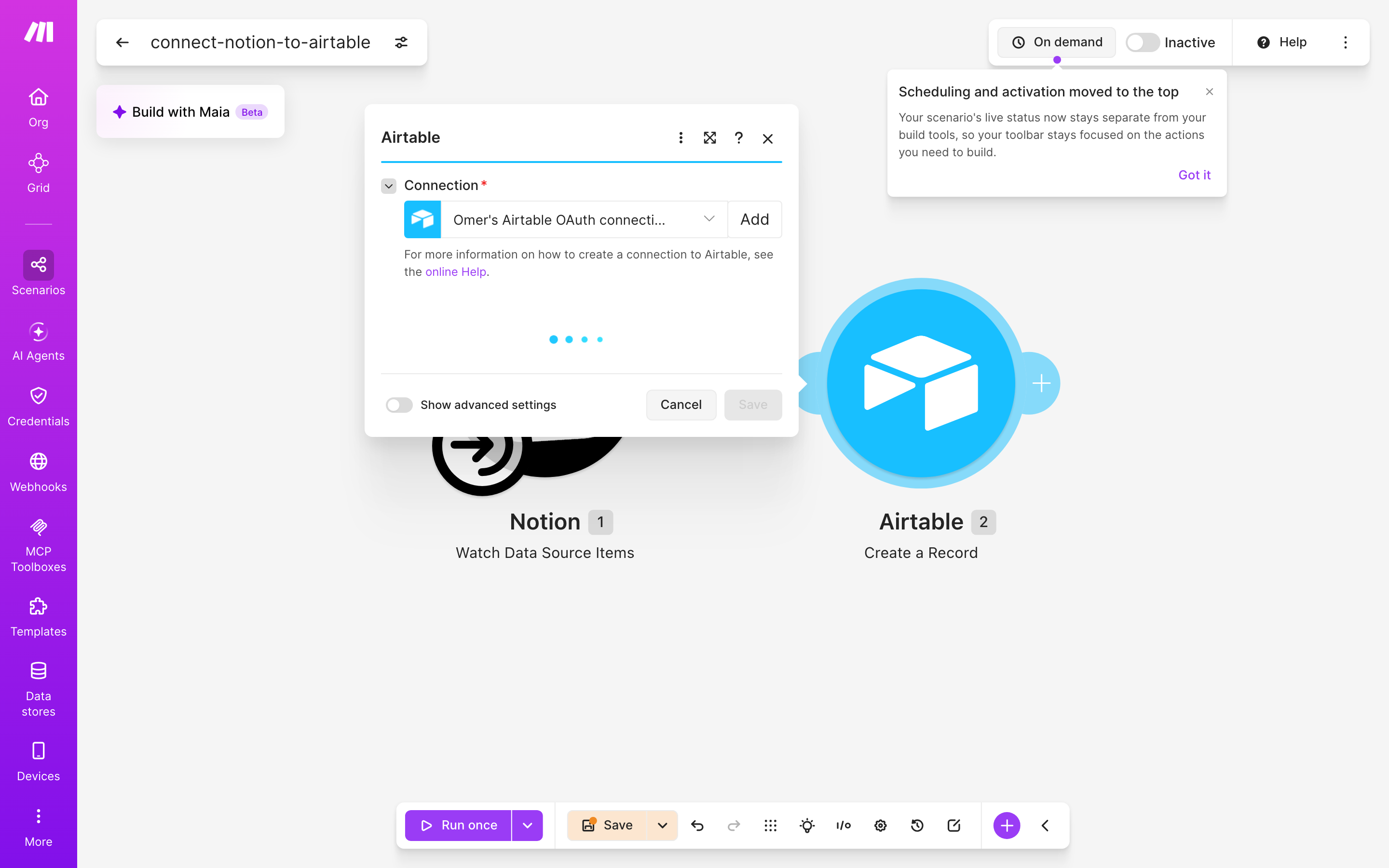Open AI Agents from sidebar
This screenshot has height=868, width=1389.
[39, 341]
